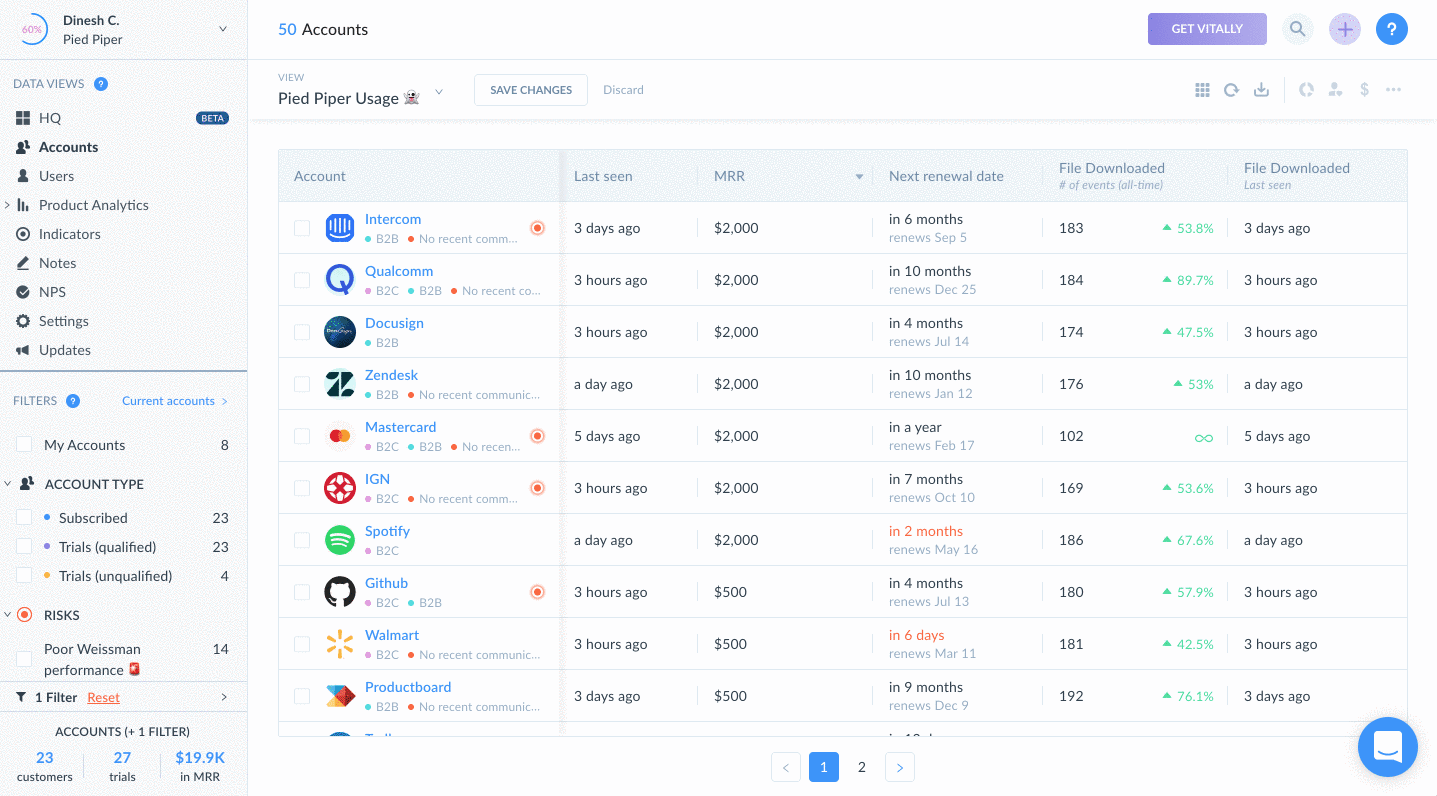Open the Dinesh C. account dropdown
The width and height of the screenshot is (1437, 796).
(223, 29)
